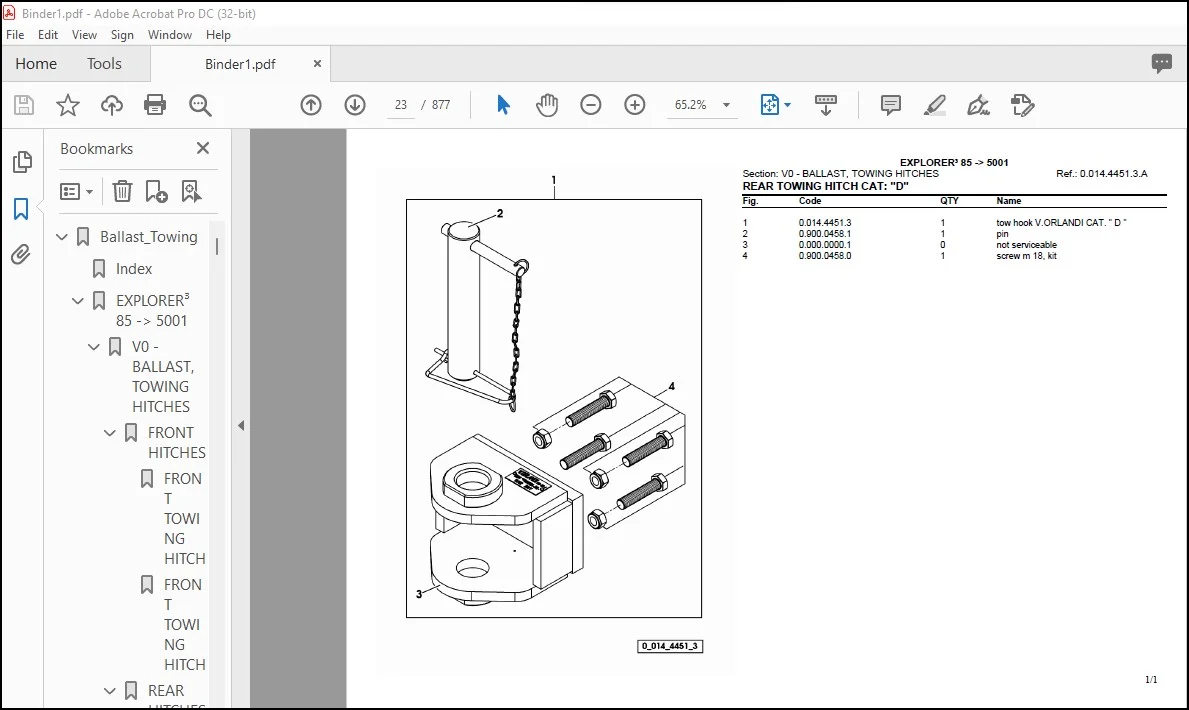
Task: Open the sign document pen tool
Action: (978, 105)
